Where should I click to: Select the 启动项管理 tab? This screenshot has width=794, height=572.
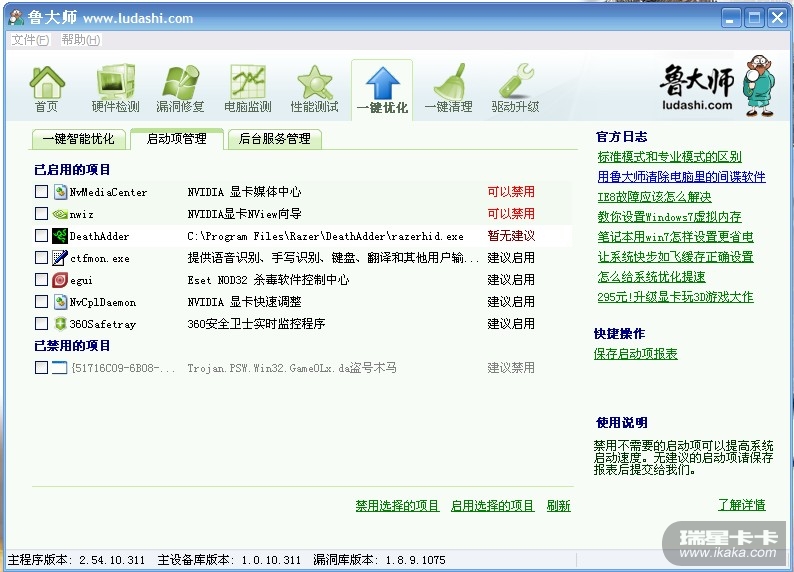pos(177,139)
